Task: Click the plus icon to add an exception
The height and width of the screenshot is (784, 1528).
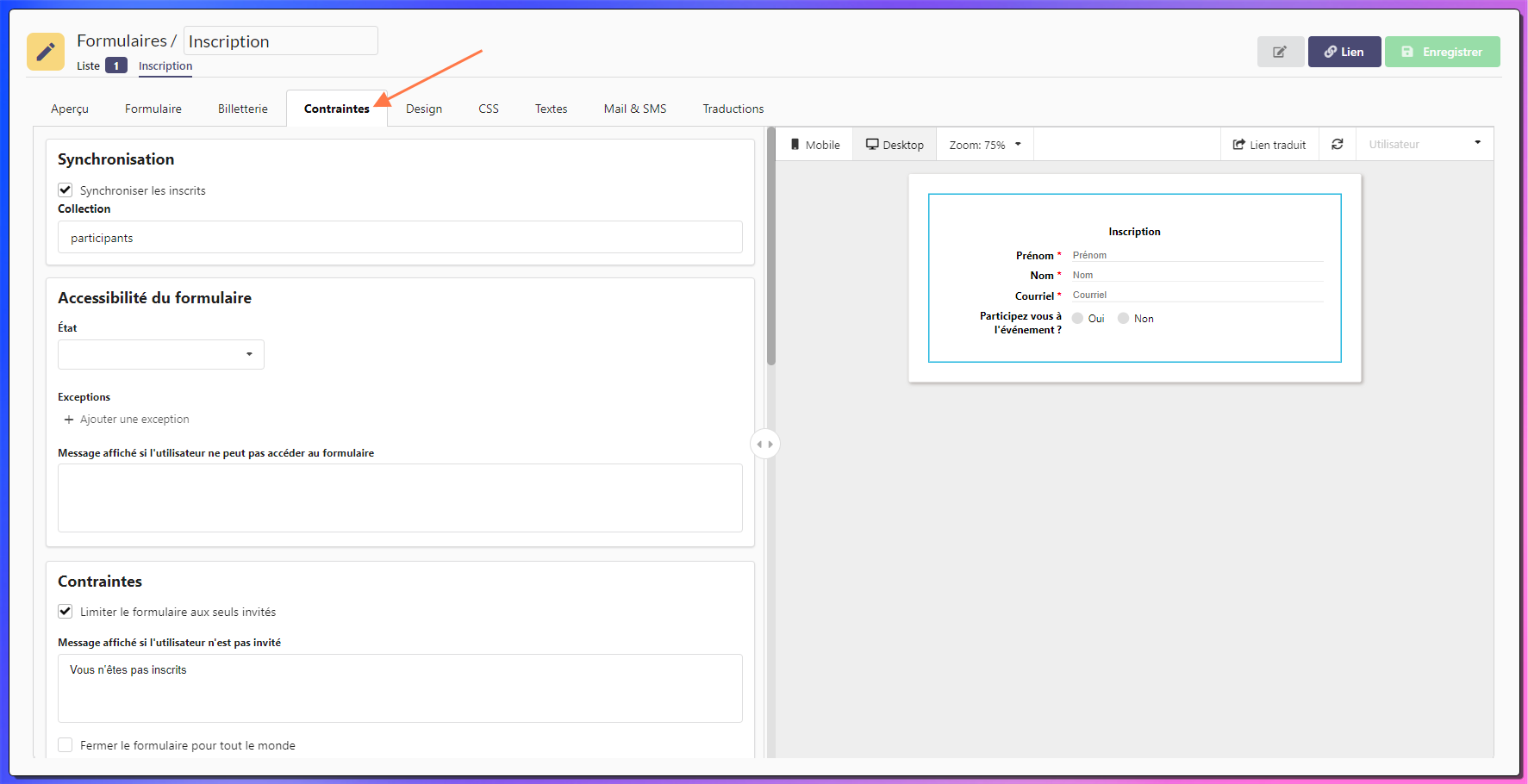Action: (x=69, y=420)
